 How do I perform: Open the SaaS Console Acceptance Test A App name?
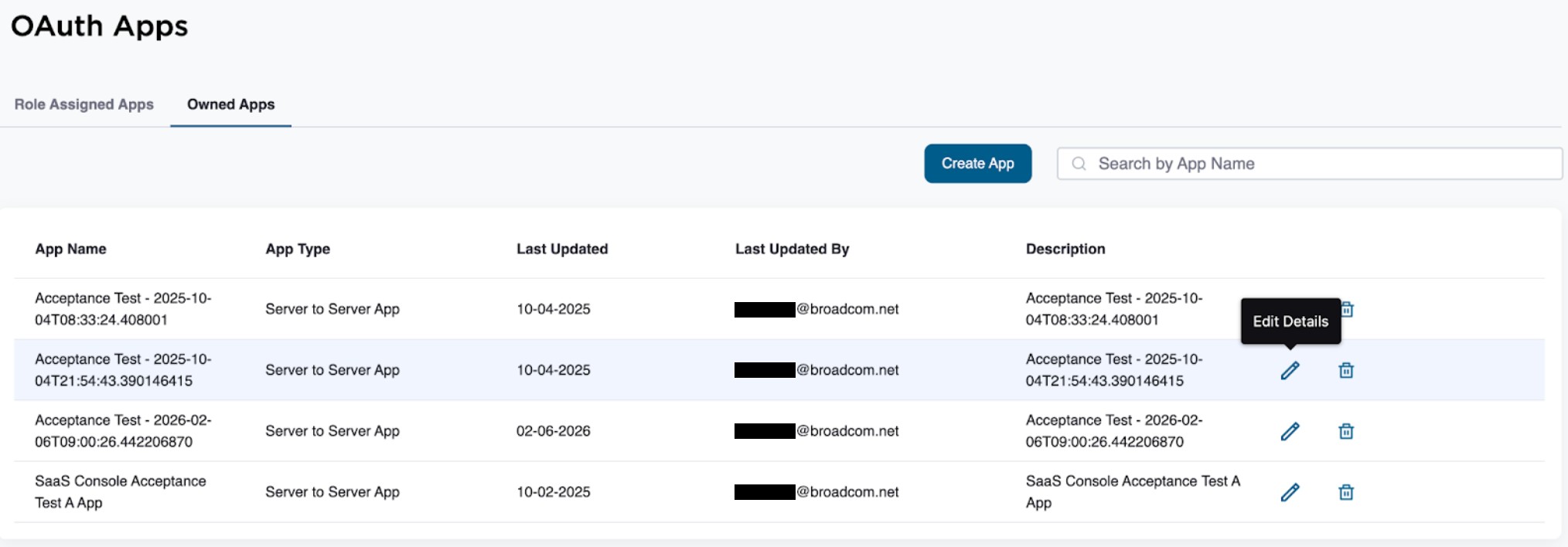click(120, 491)
